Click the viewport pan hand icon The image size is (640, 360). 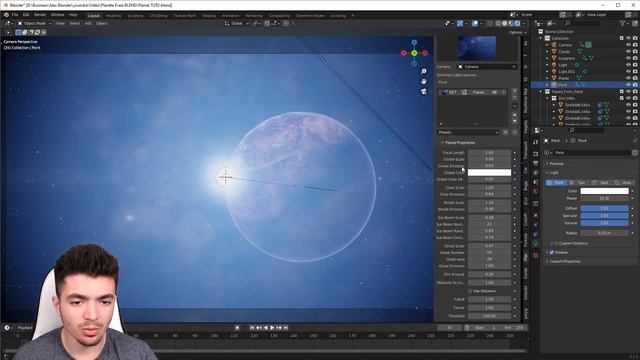(x=424, y=81)
